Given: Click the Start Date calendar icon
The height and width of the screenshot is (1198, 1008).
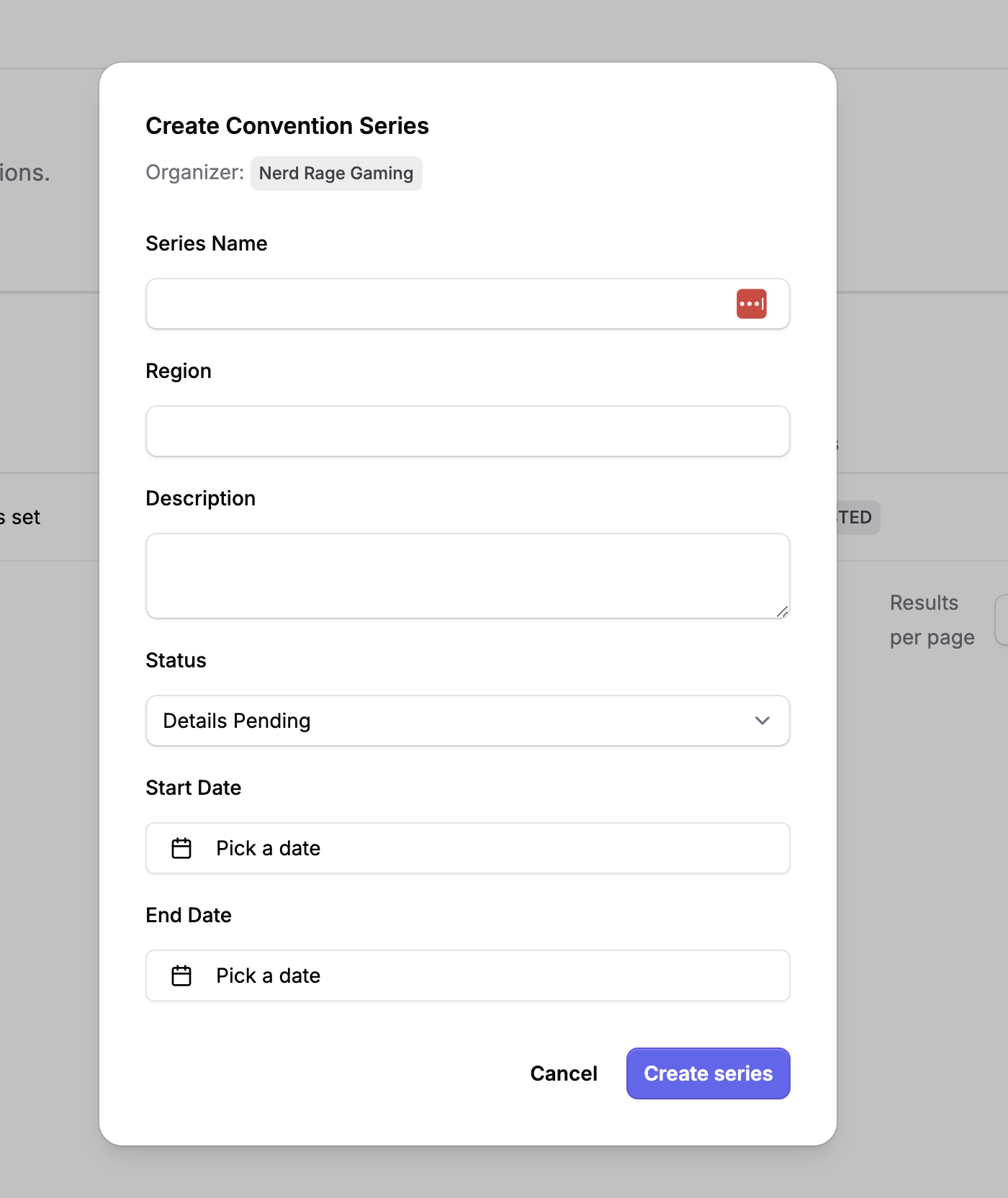Looking at the screenshot, I should tap(181, 848).
